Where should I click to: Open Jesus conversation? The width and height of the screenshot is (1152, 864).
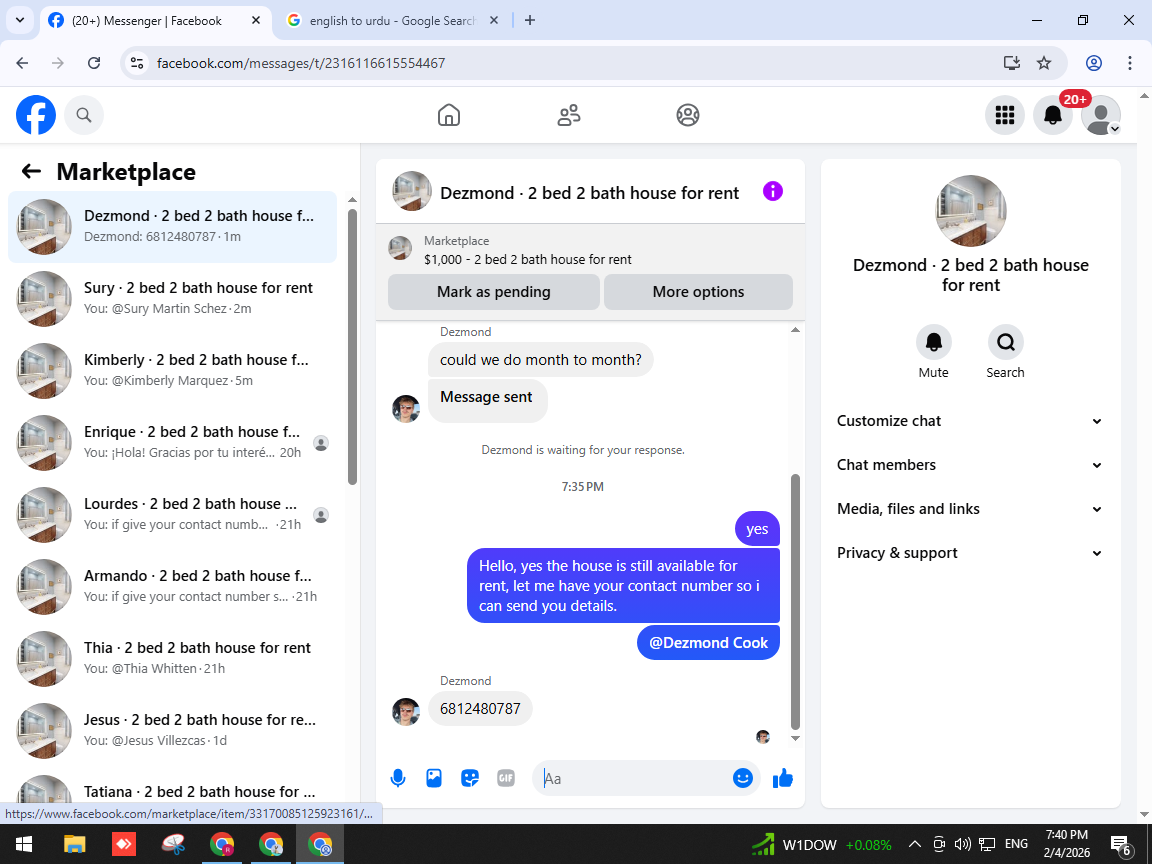[173, 730]
